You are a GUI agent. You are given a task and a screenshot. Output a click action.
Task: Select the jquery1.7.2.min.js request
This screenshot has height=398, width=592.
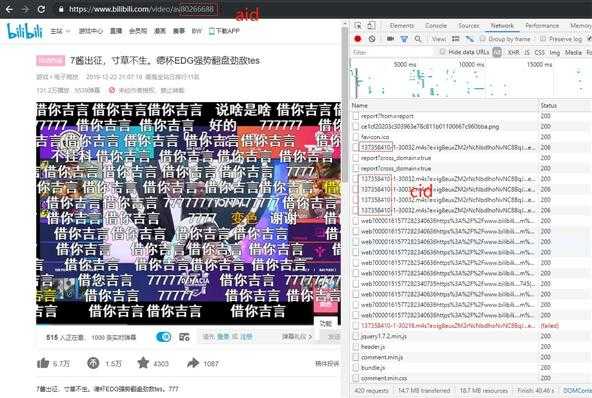click(x=472, y=336)
